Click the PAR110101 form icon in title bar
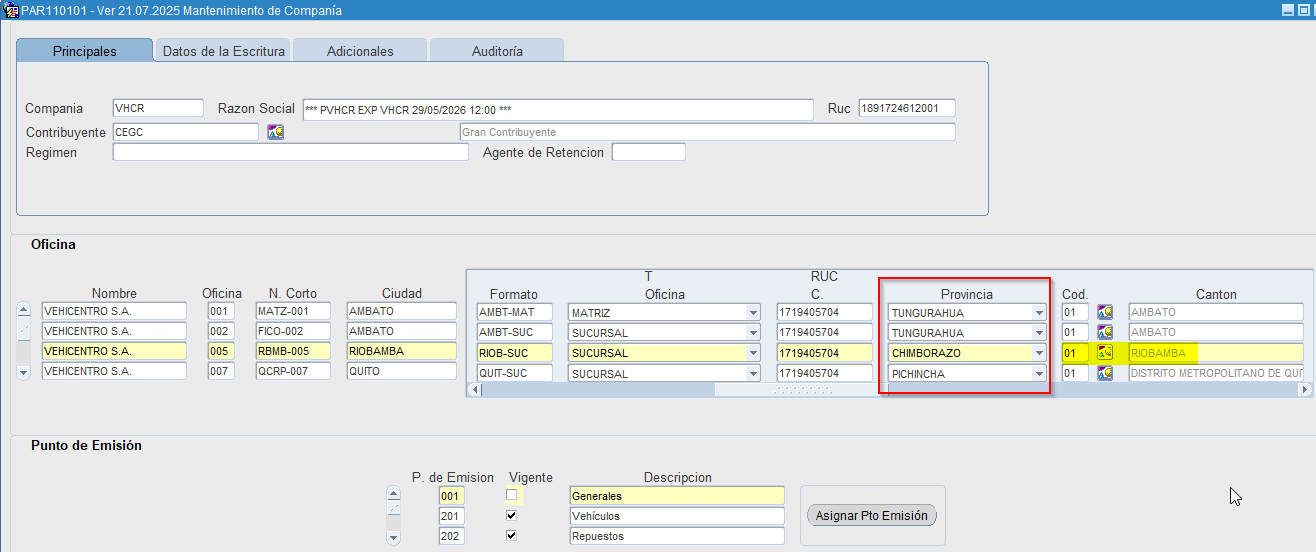Image resolution: width=1316 pixels, height=552 pixels. (x=11, y=10)
